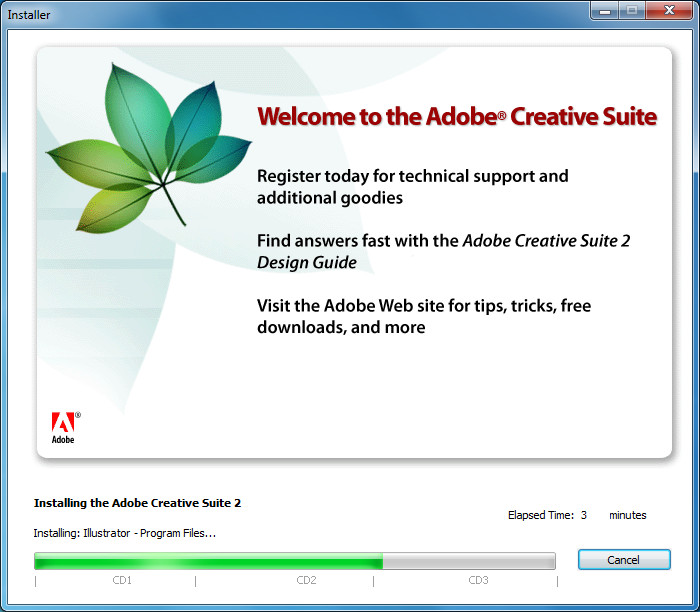Click the green leaf Creative Suite artwork
Viewport: 700px width, 612px height.
click(x=149, y=147)
